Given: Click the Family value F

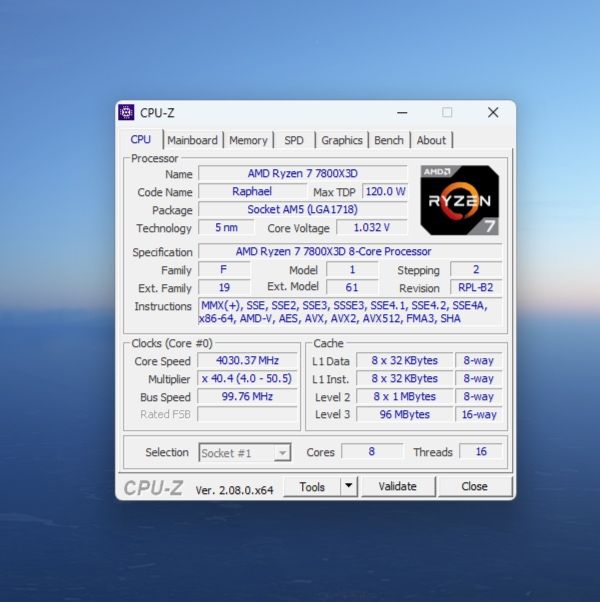Looking at the screenshot, I should (x=224, y=270).
